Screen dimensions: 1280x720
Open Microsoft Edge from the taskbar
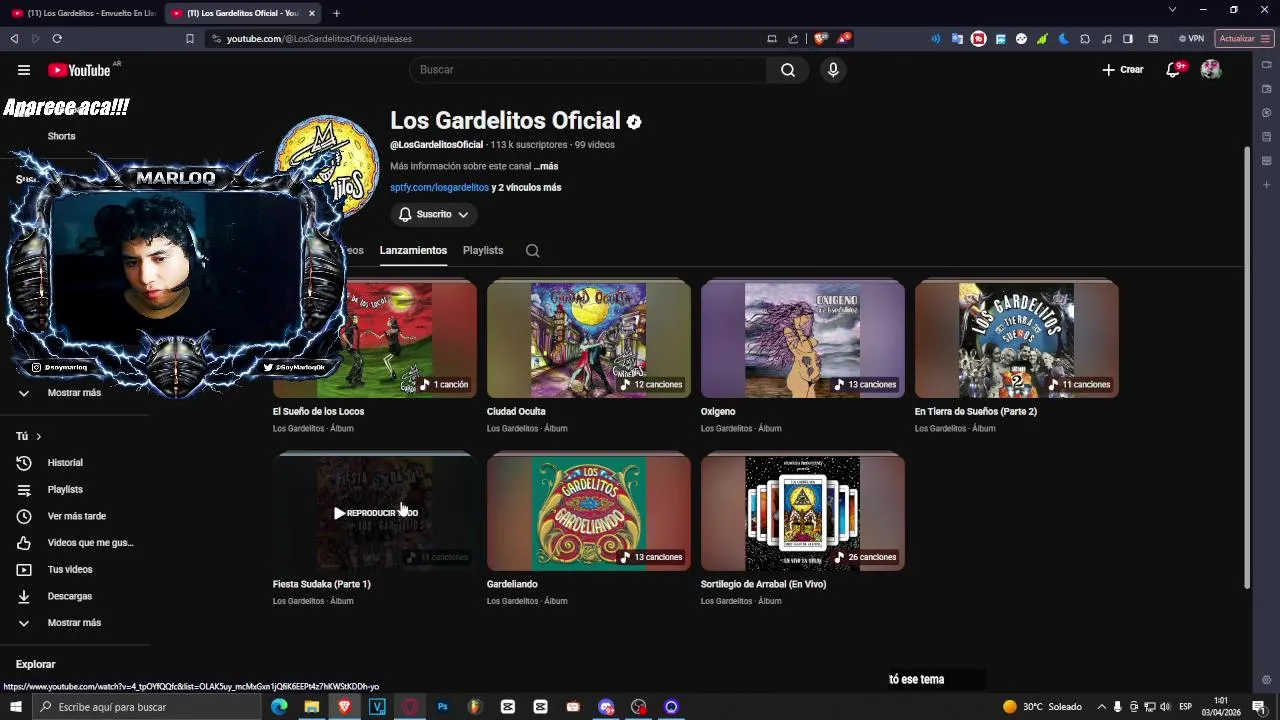click(279, 707)
